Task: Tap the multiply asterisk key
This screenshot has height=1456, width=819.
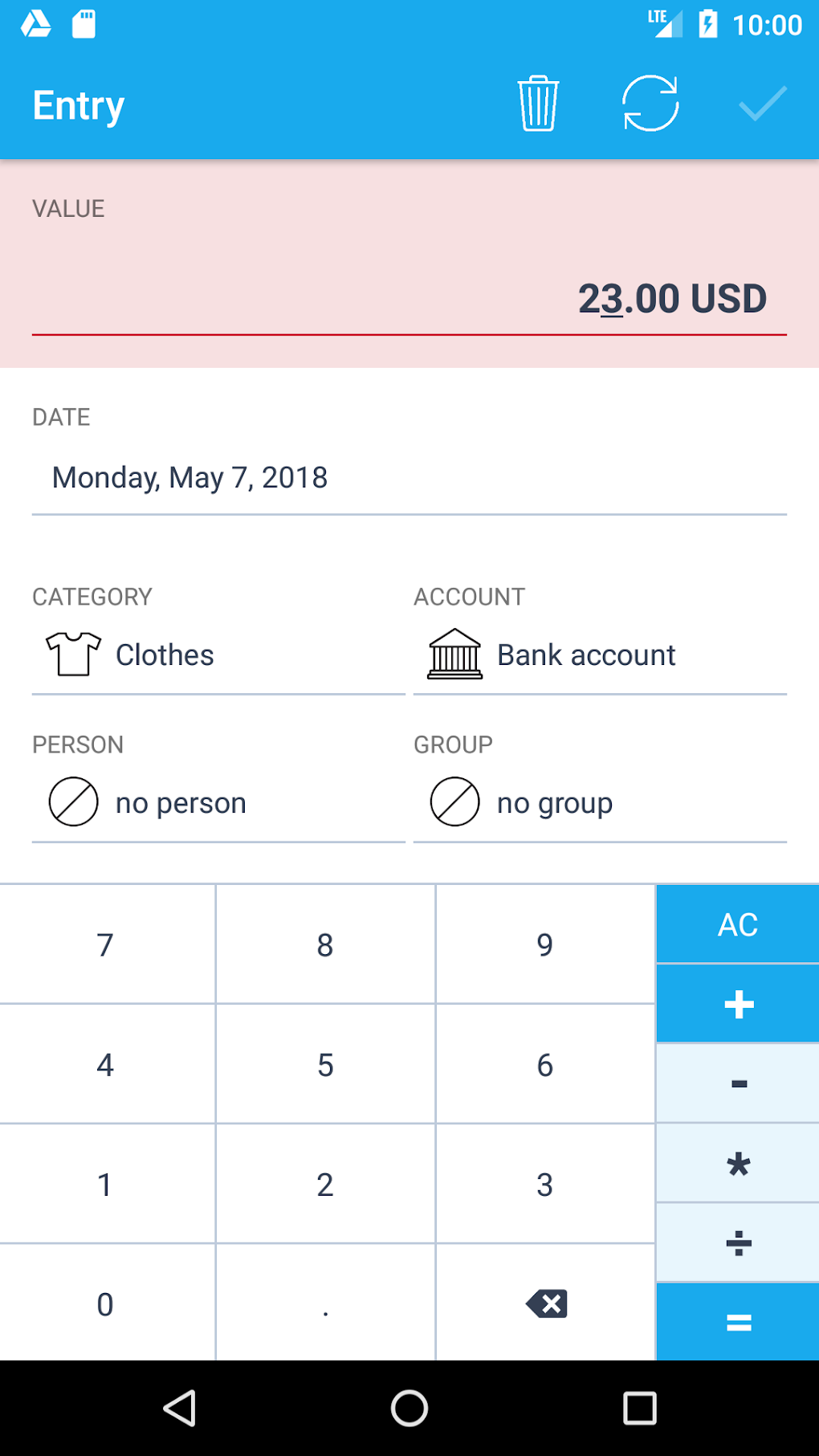Action: 738,1163
